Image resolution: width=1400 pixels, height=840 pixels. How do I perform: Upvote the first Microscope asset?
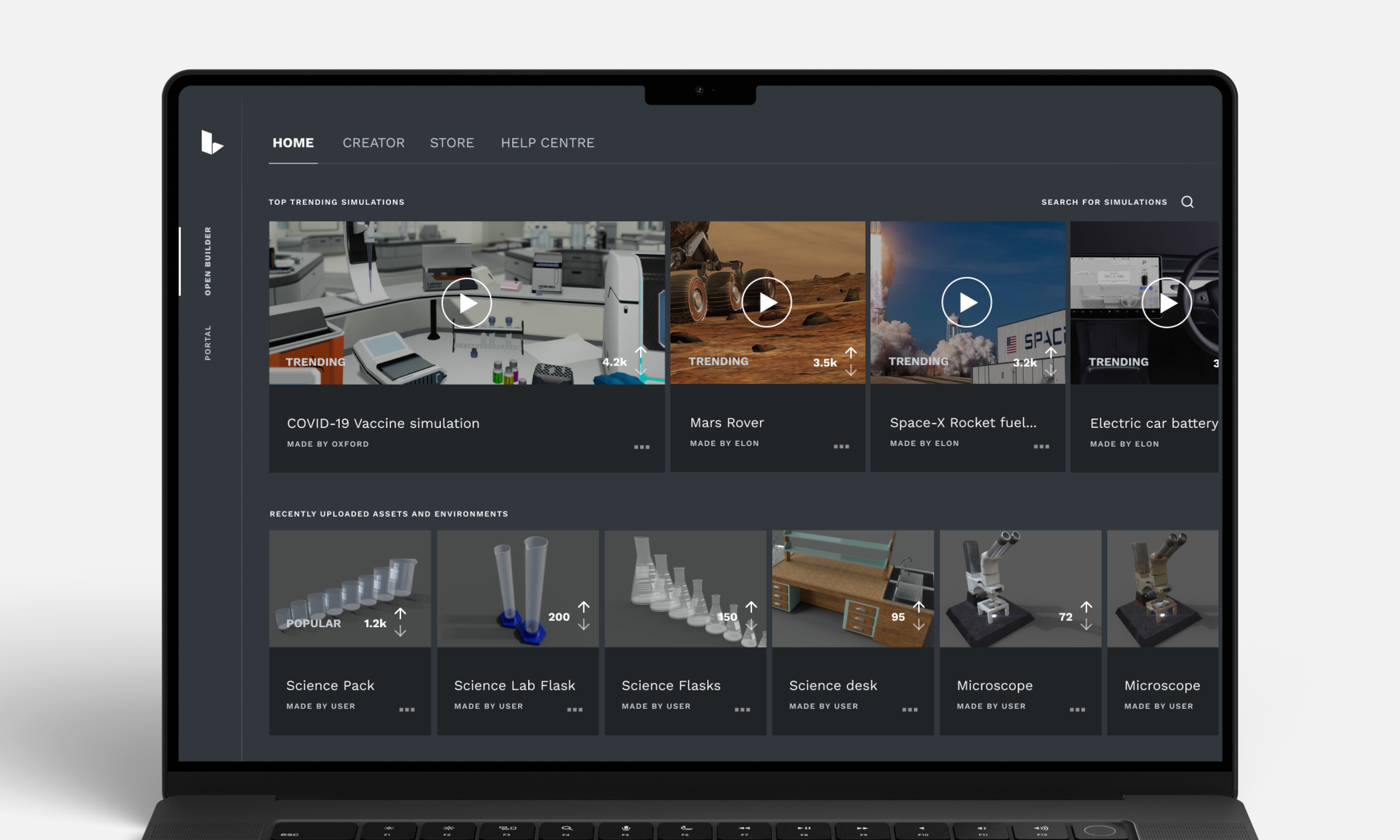click(1086, 607)
